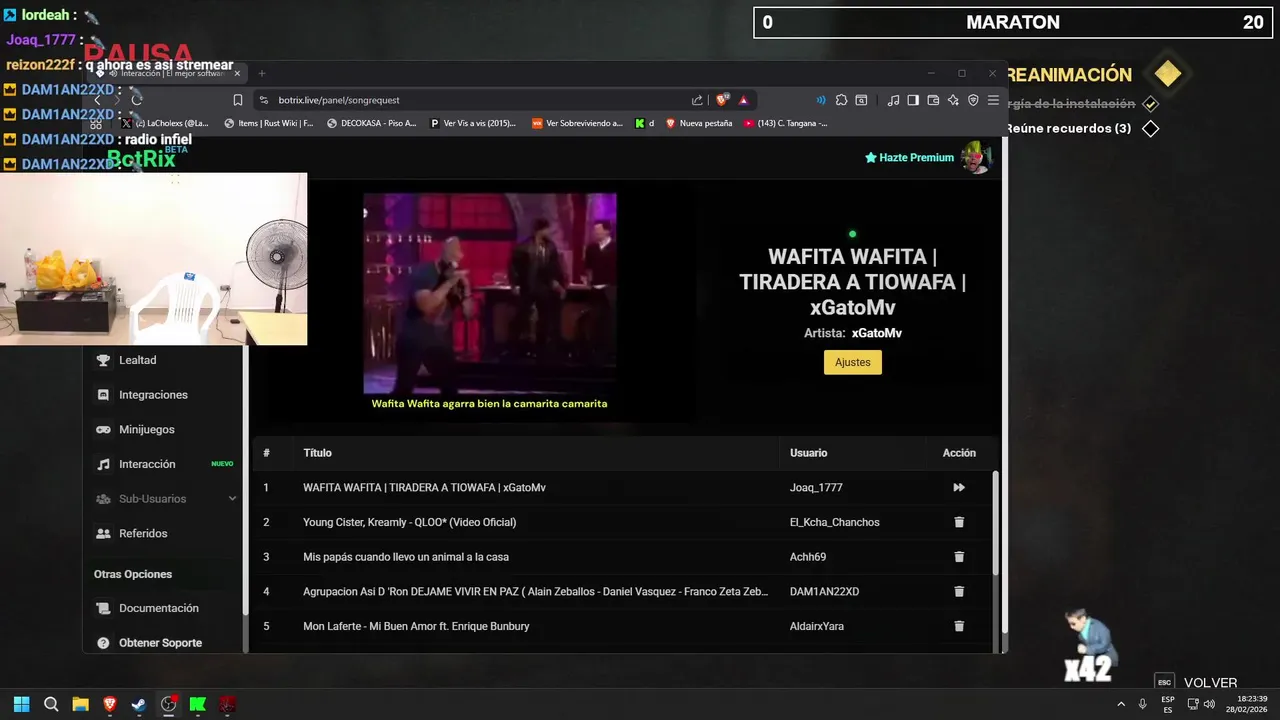Open Steam from the taskbar
This screenshot has height=720, width=1280.
[139, 704]
